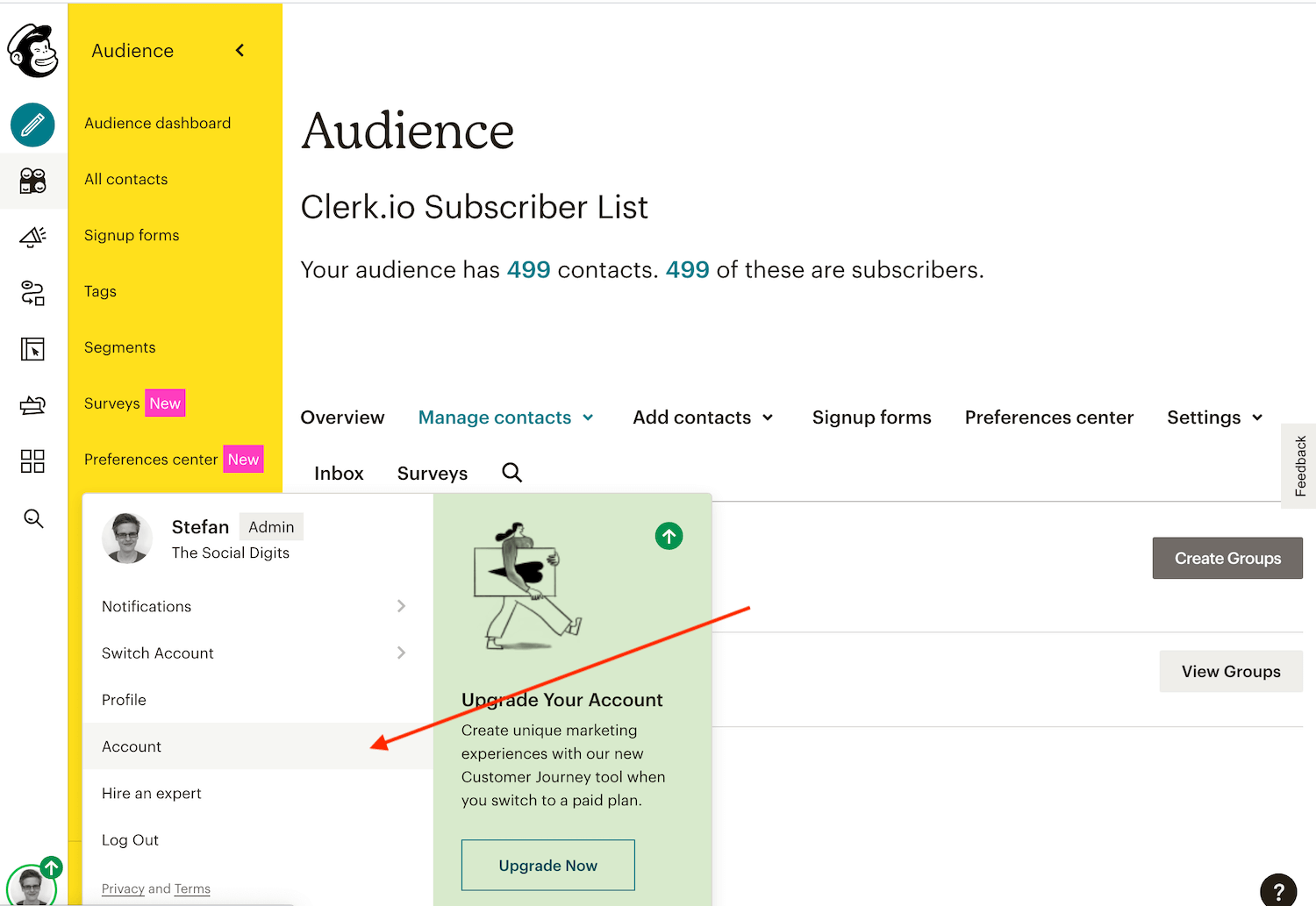
Task: Collapse the Audience sidebar with chevron
Action: [240, 51]
